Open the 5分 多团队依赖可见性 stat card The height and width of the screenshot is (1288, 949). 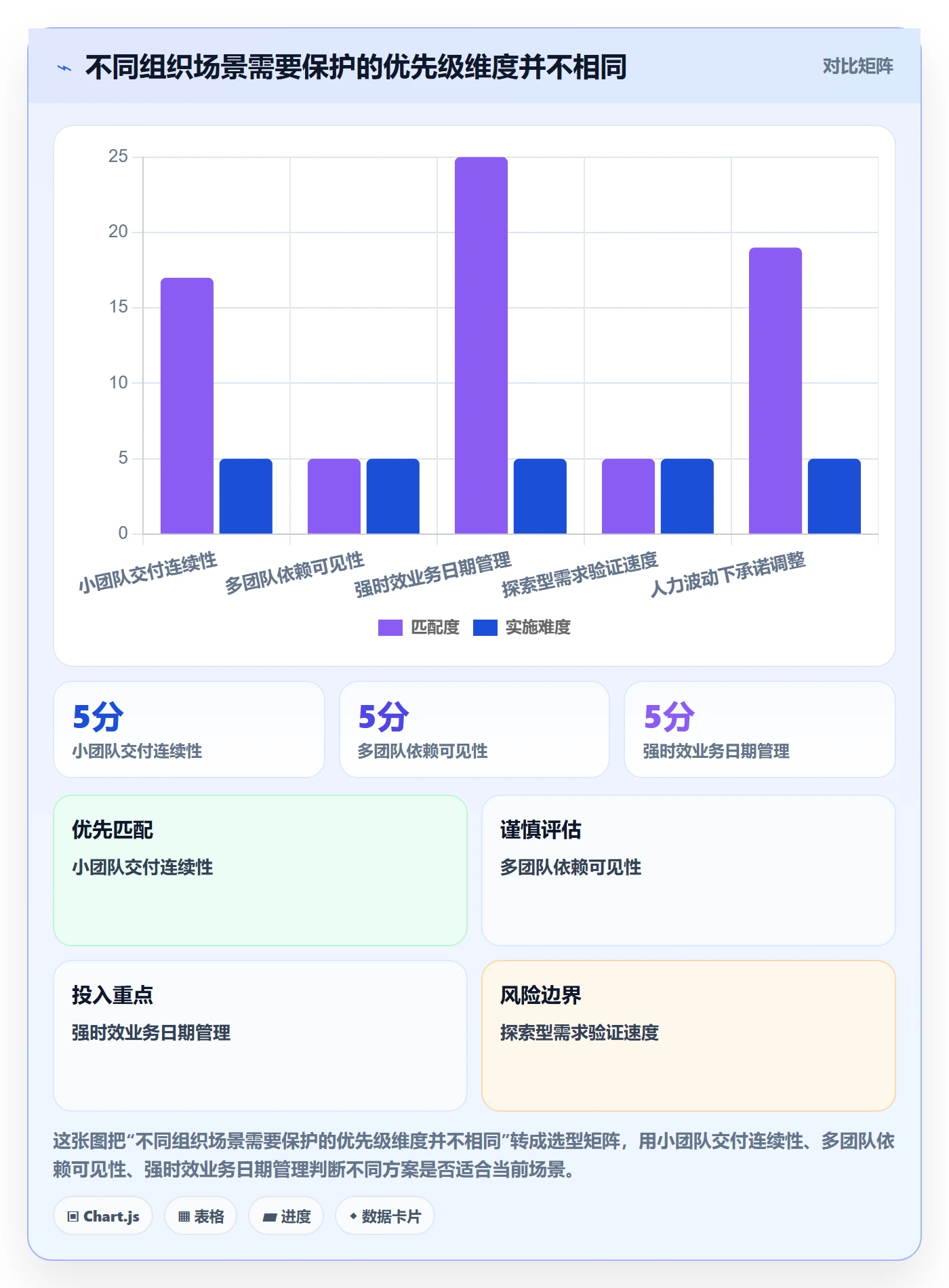[474, 729]
